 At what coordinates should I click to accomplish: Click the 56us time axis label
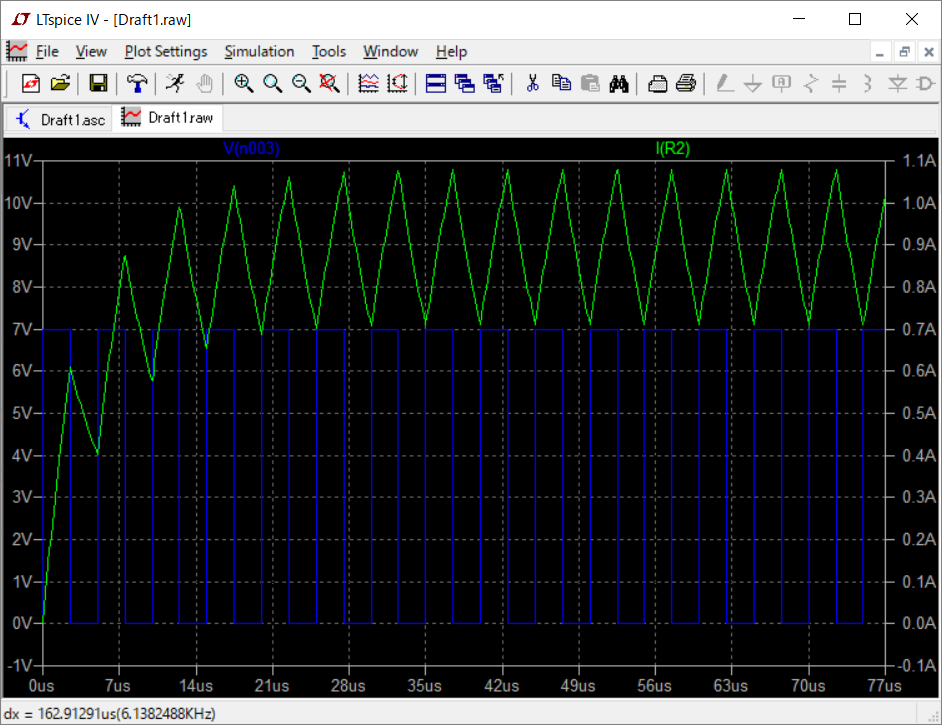click(654, 686)
